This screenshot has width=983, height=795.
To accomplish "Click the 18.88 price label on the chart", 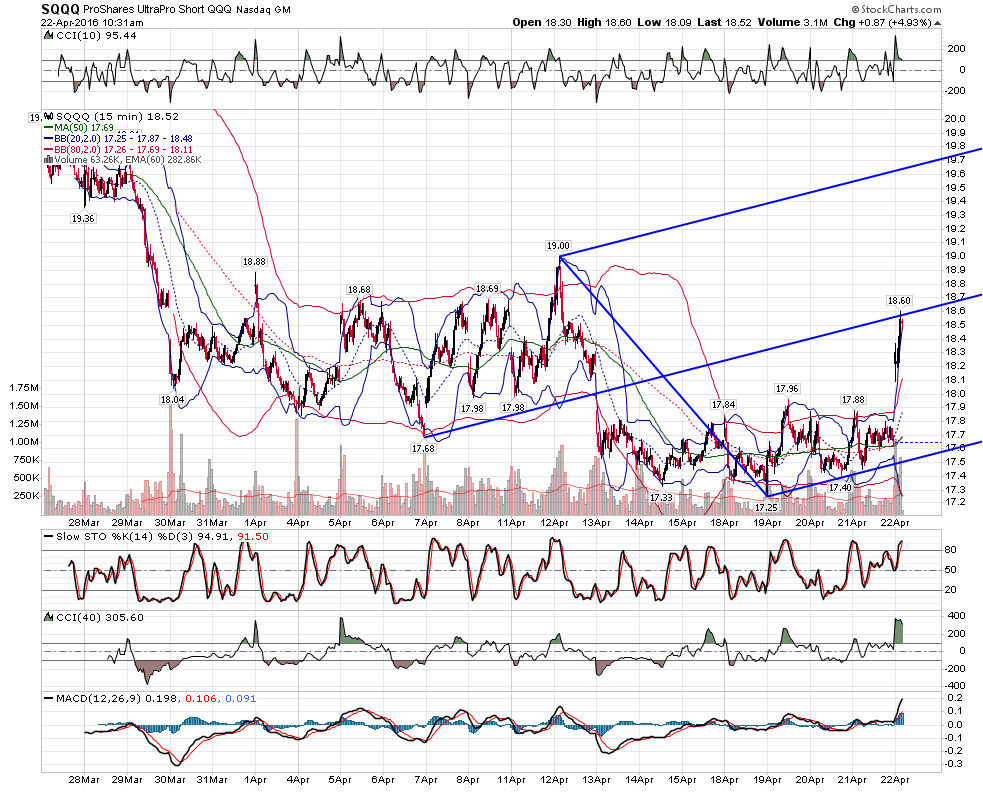I will click(255, 261).
